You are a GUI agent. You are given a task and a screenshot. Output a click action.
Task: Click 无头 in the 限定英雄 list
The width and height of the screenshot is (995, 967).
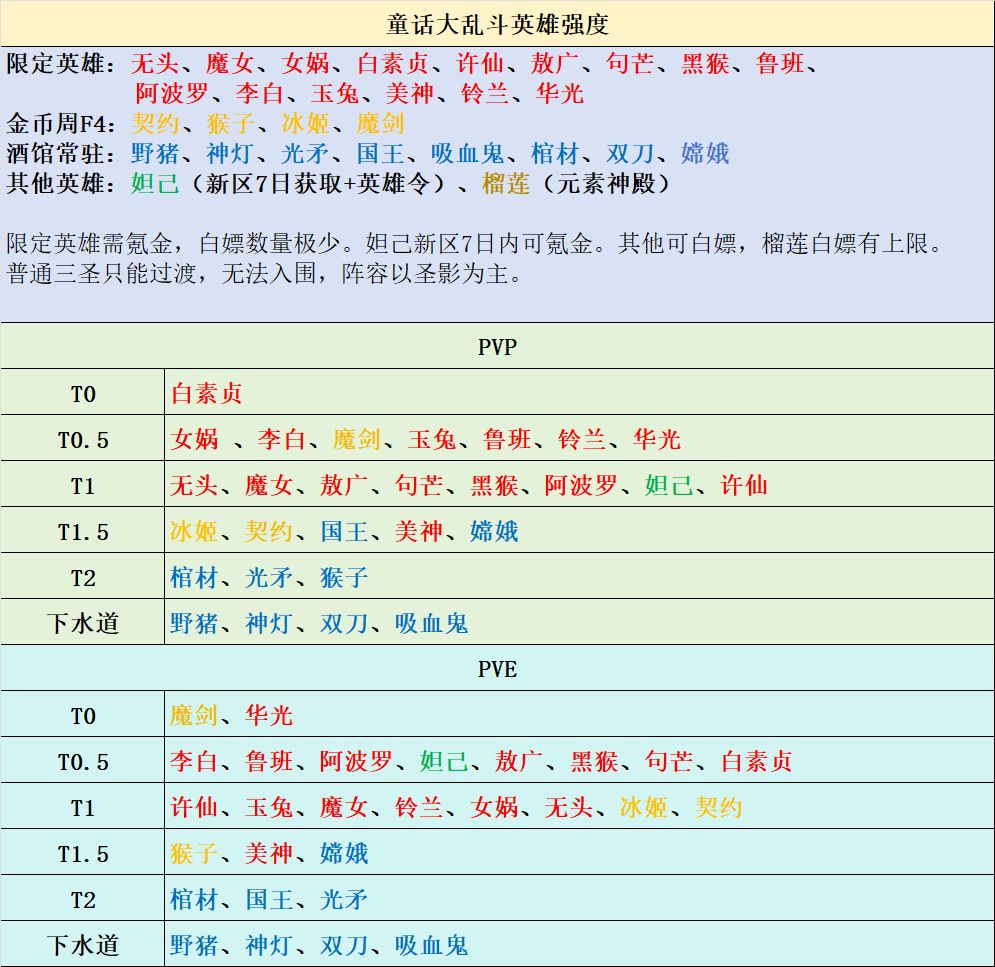pyautogui.click(x=155, y=63)
